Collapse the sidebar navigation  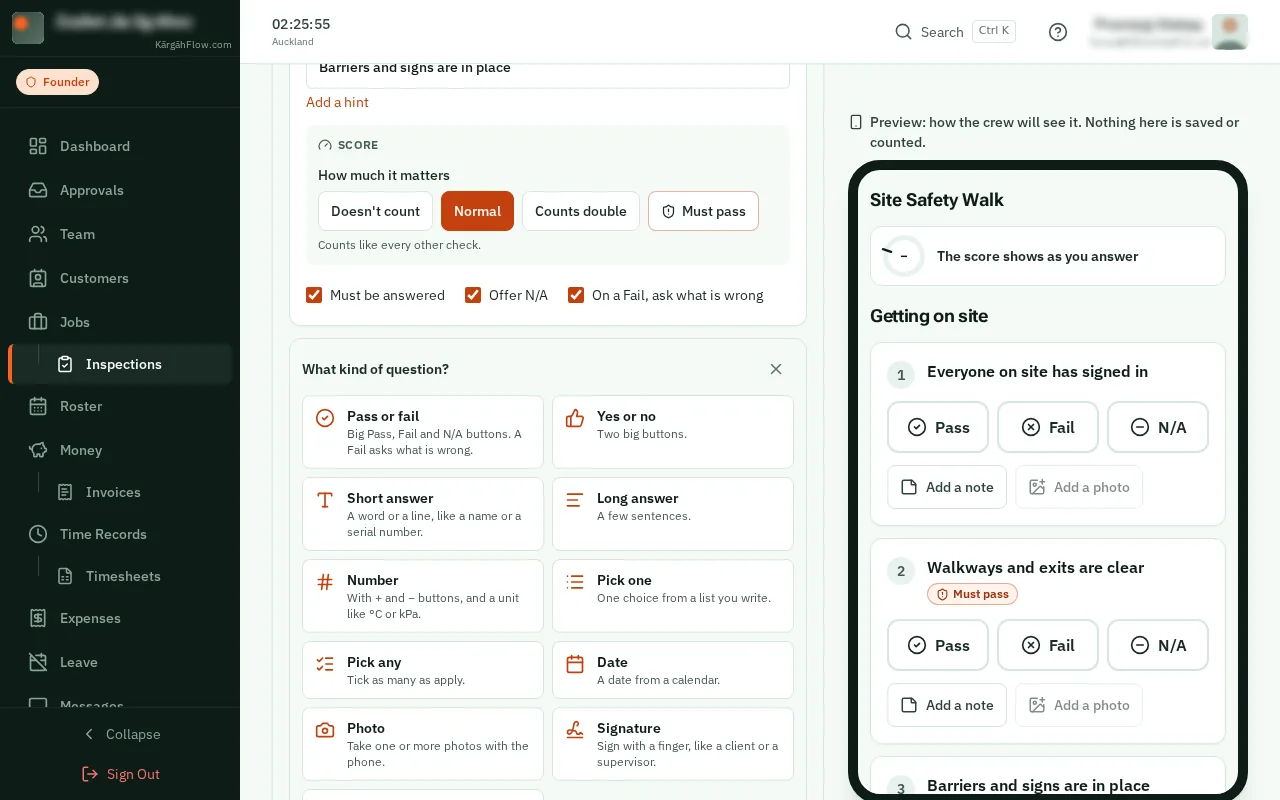click(120, 734)
